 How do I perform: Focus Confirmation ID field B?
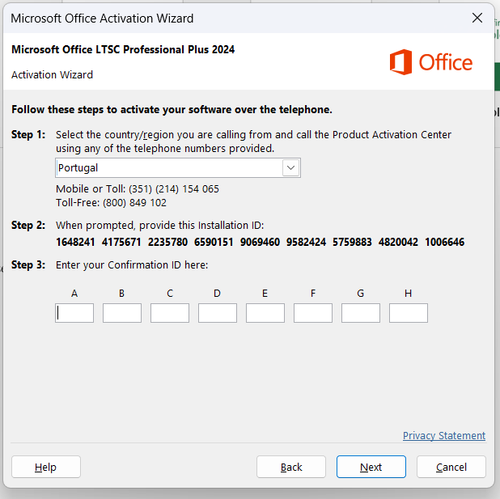(122, 313)
